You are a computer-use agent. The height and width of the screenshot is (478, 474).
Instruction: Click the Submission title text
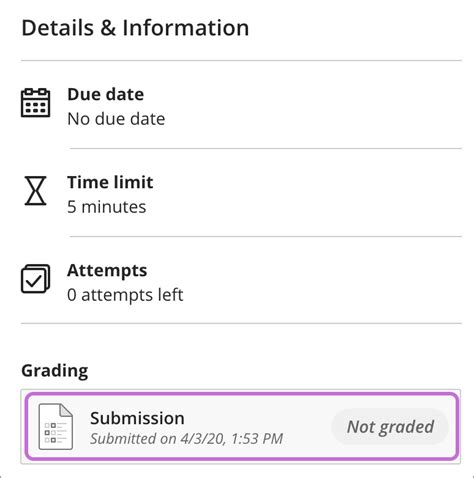pos(137,418)
